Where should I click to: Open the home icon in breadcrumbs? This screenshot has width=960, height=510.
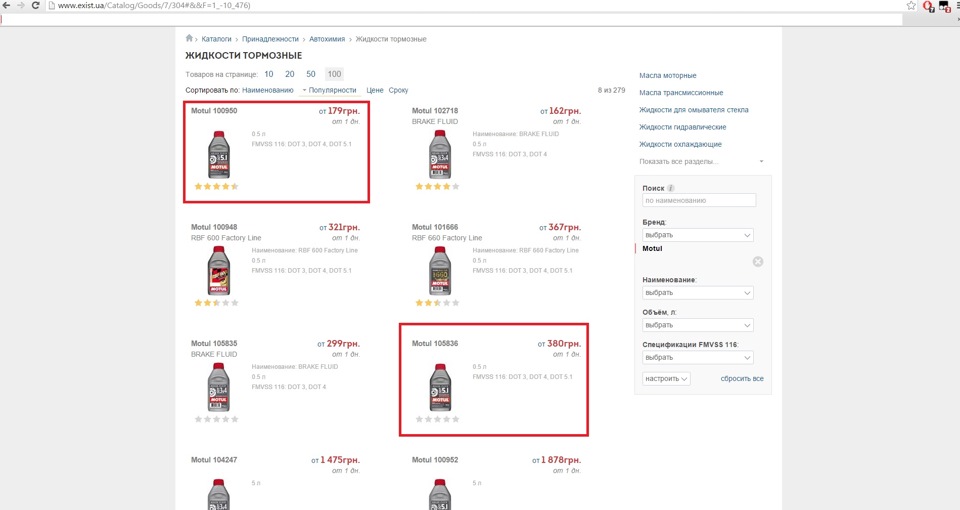[189, 38]
